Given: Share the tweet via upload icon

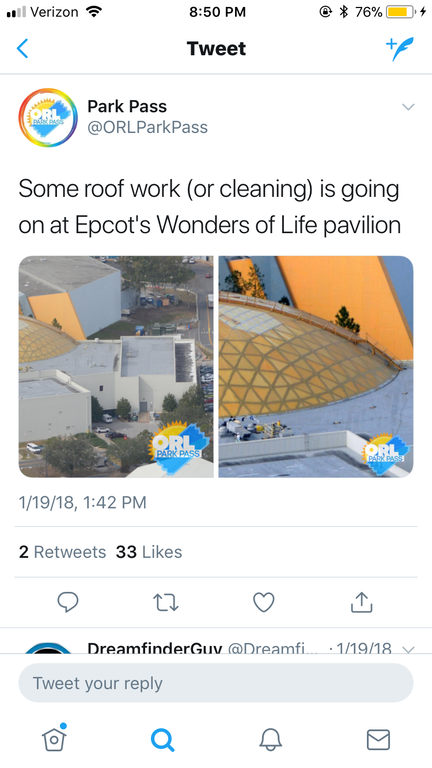Looking at the screenshot, I should tap(361, 602).
